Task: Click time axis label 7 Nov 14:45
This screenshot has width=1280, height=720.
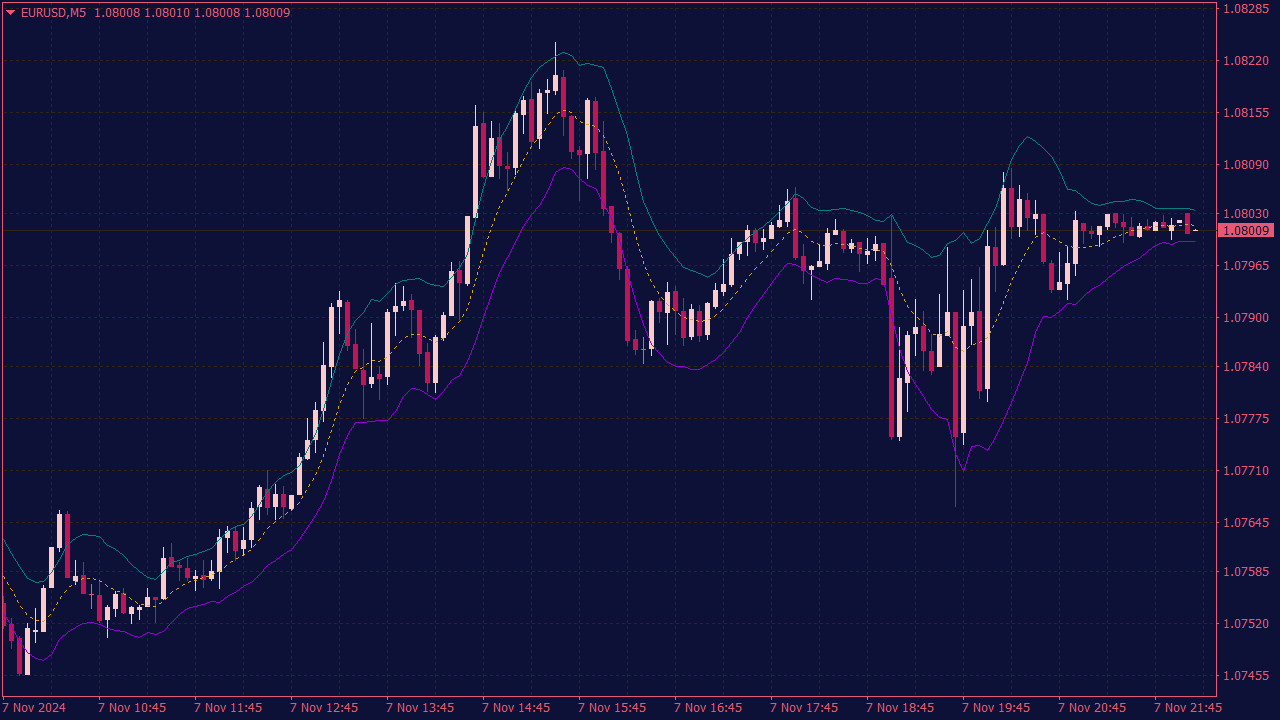Action: (516, 708)
